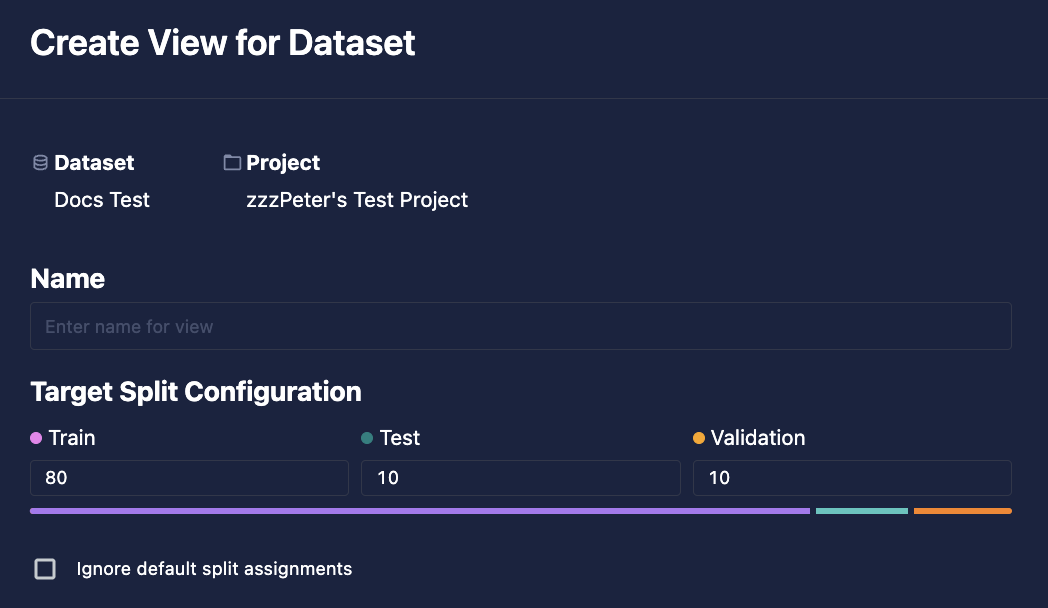
Task: Click the Create View for Dataset title
Action: coord(223,43)
